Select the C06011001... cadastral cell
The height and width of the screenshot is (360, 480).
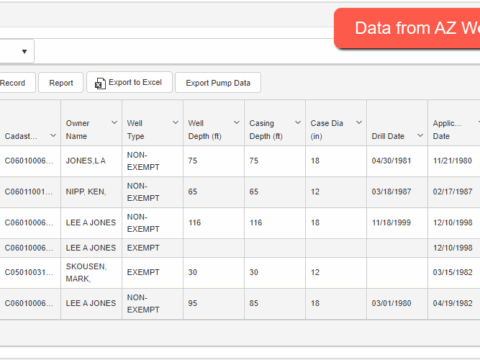click(29, 192)
